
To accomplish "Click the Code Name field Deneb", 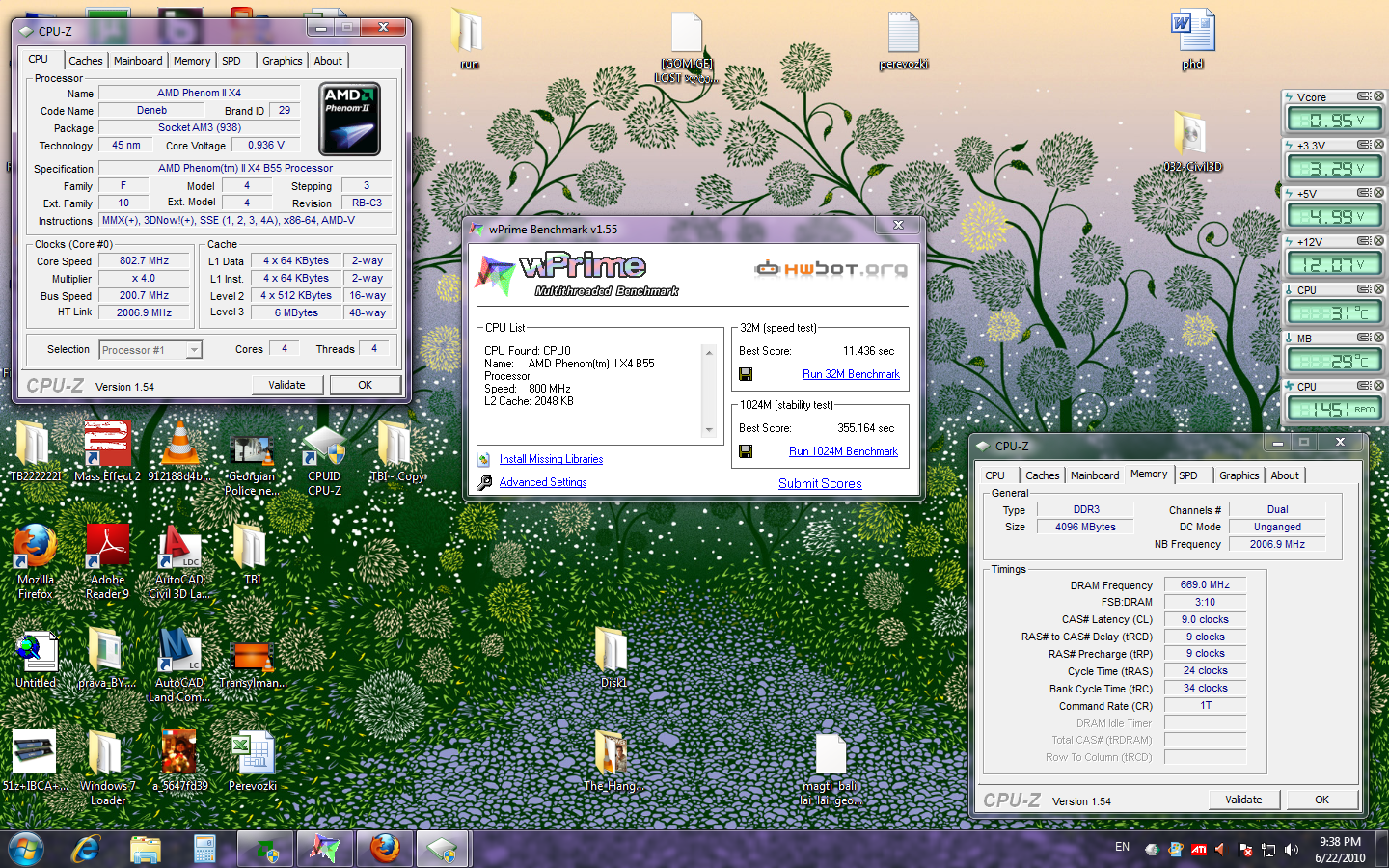I will point(151,110).
